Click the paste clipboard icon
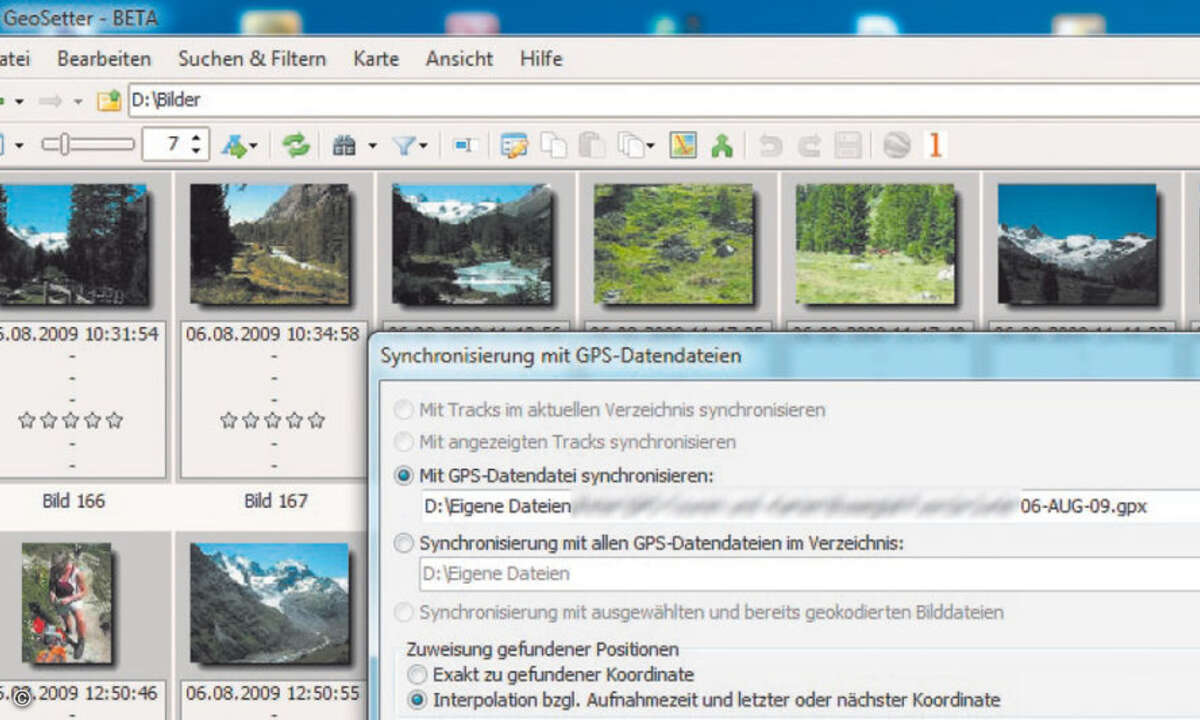 [x=592, y=146]
